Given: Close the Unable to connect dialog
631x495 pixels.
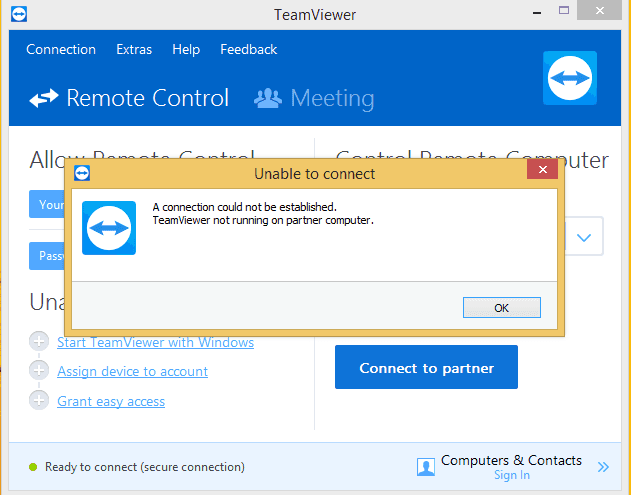Looking at the screenshot, I should tap(542, 169).
